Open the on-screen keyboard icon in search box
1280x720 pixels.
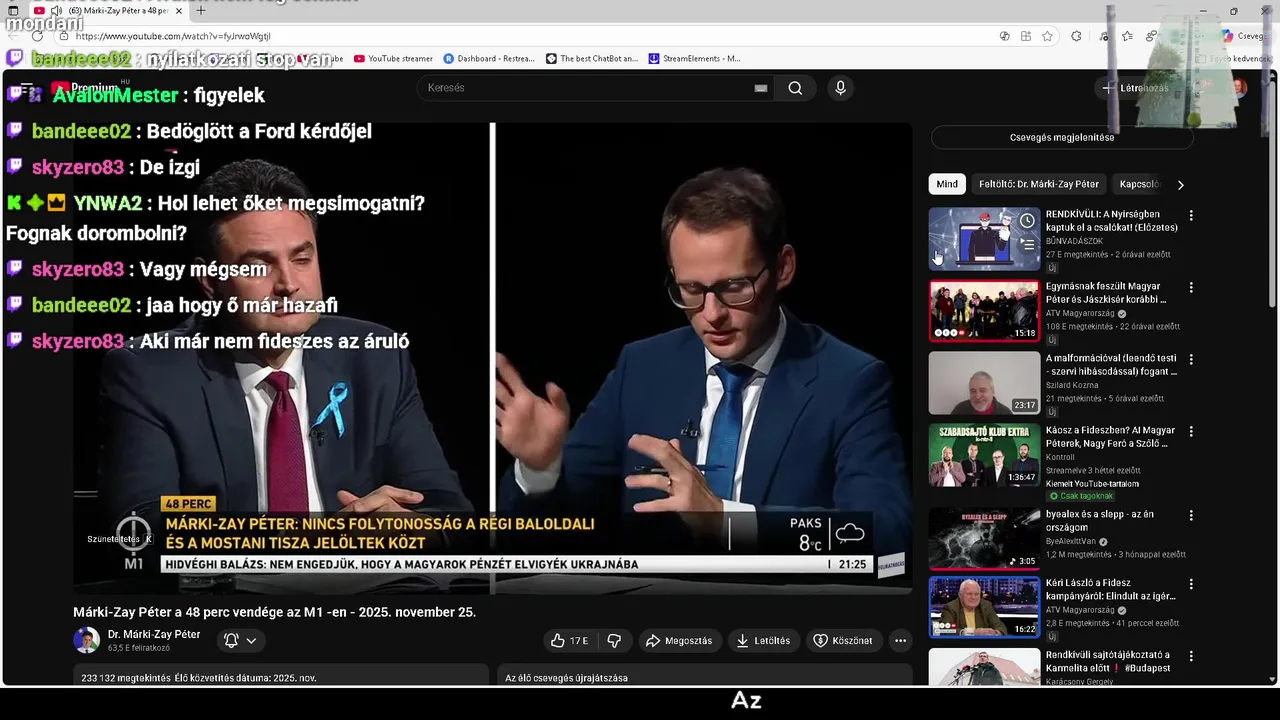tap(761, 88)
